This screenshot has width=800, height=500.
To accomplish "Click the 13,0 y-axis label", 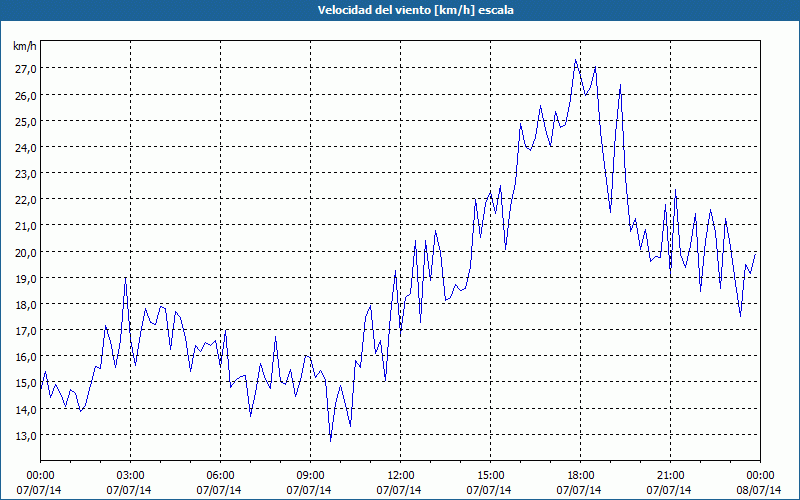I will pyautogui.click(x=25, y=436).
